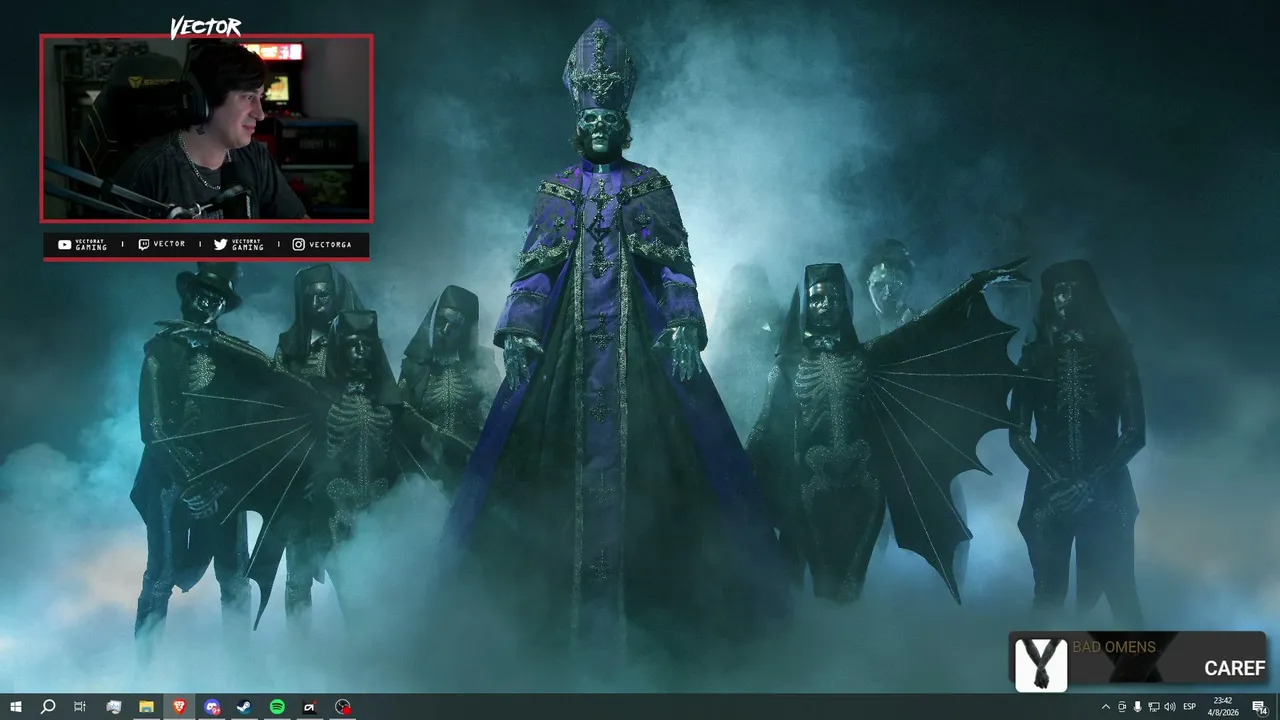1280x720 pixels.
Task: Open network status in the tray
Action: [x=1153, y=707]
